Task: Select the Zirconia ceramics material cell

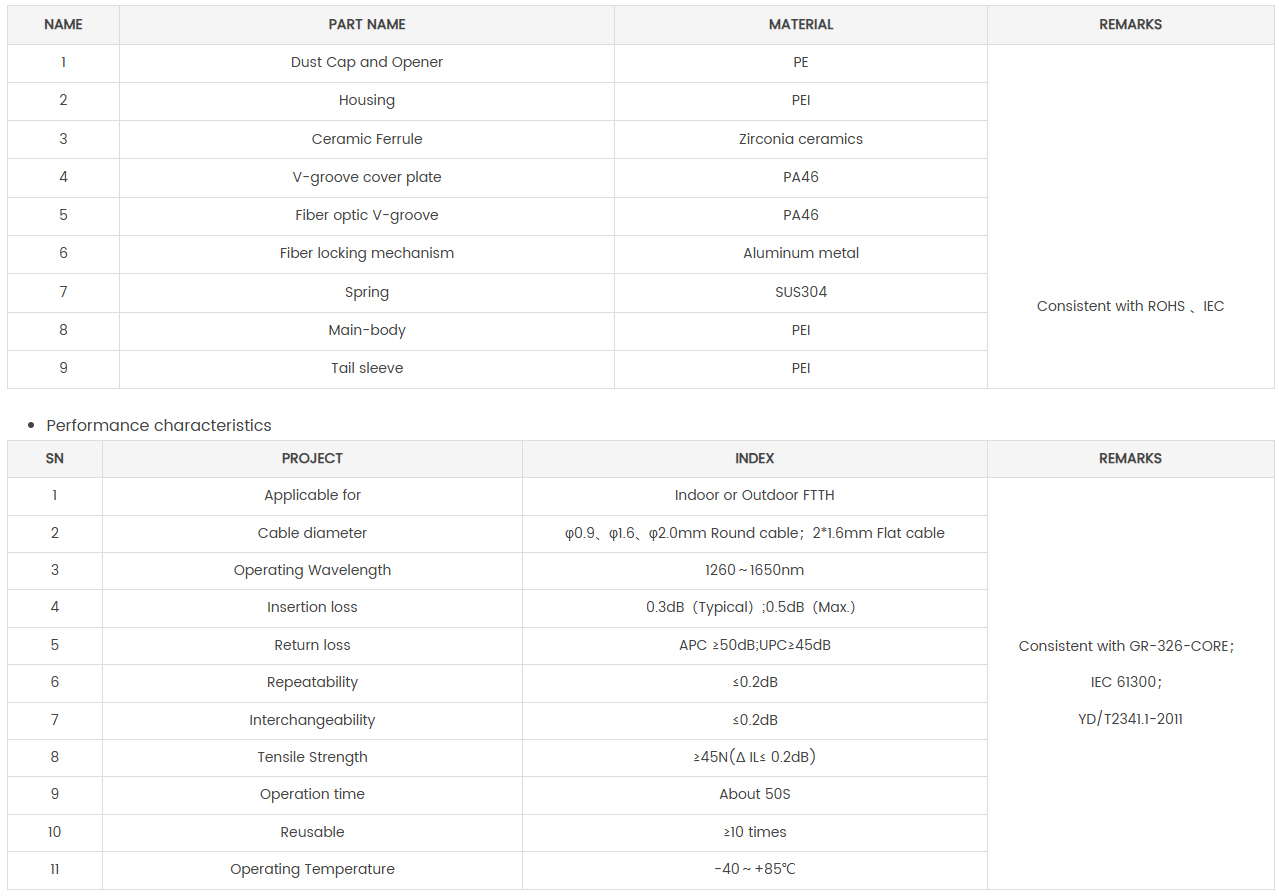Action: (800, 139)
